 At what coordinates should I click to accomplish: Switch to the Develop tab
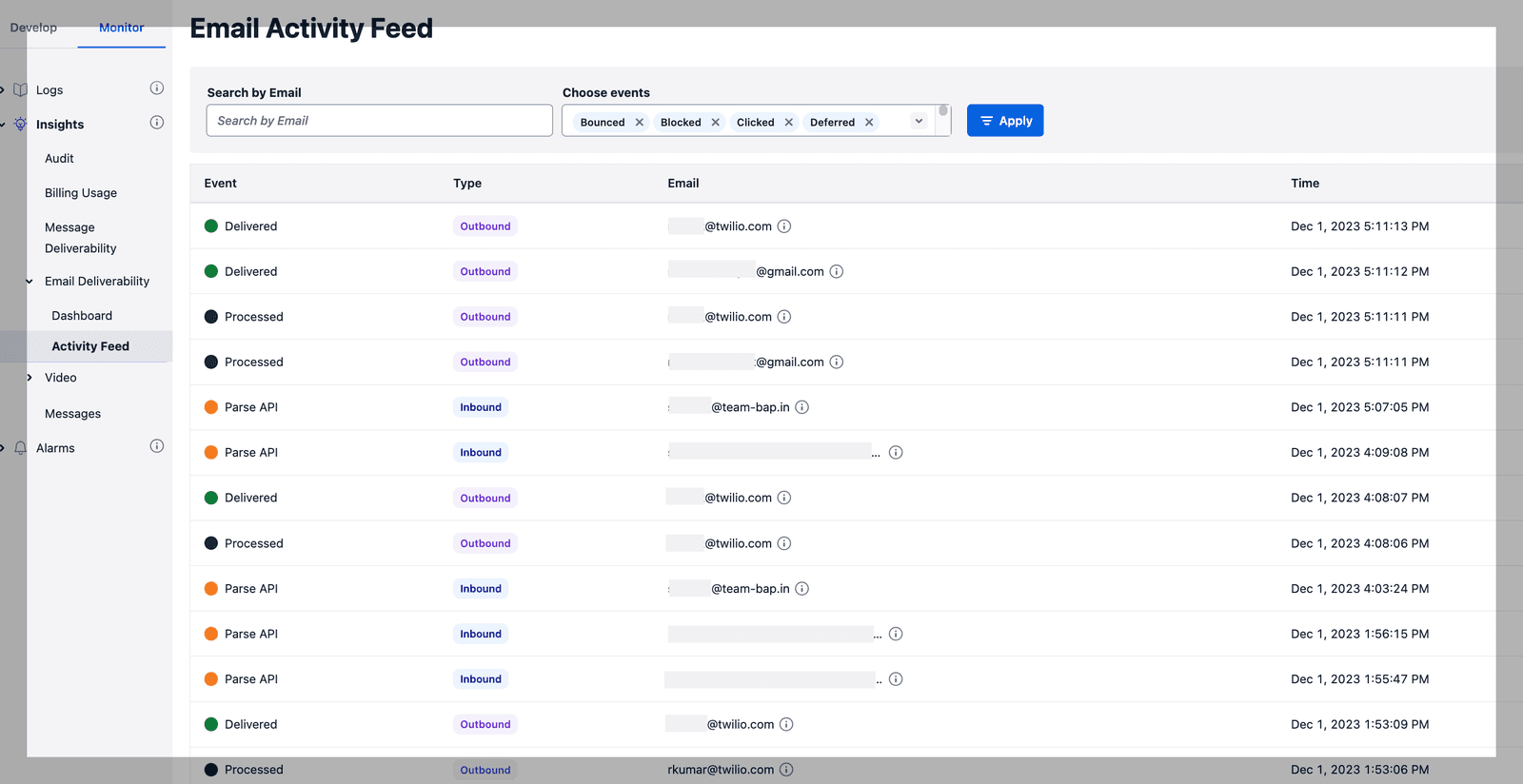33,28
